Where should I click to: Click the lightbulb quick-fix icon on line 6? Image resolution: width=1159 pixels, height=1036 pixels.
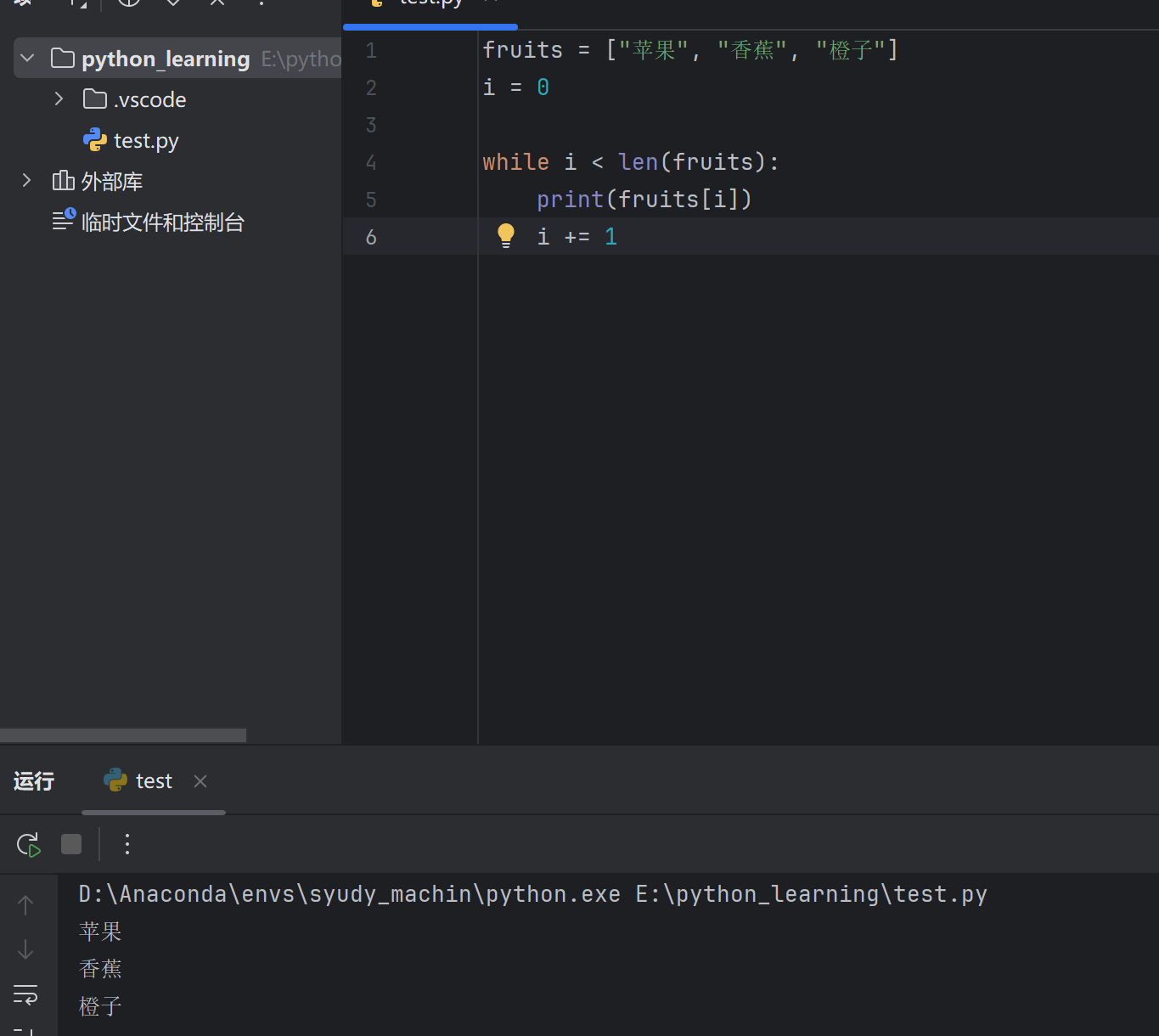click(506, 235)
